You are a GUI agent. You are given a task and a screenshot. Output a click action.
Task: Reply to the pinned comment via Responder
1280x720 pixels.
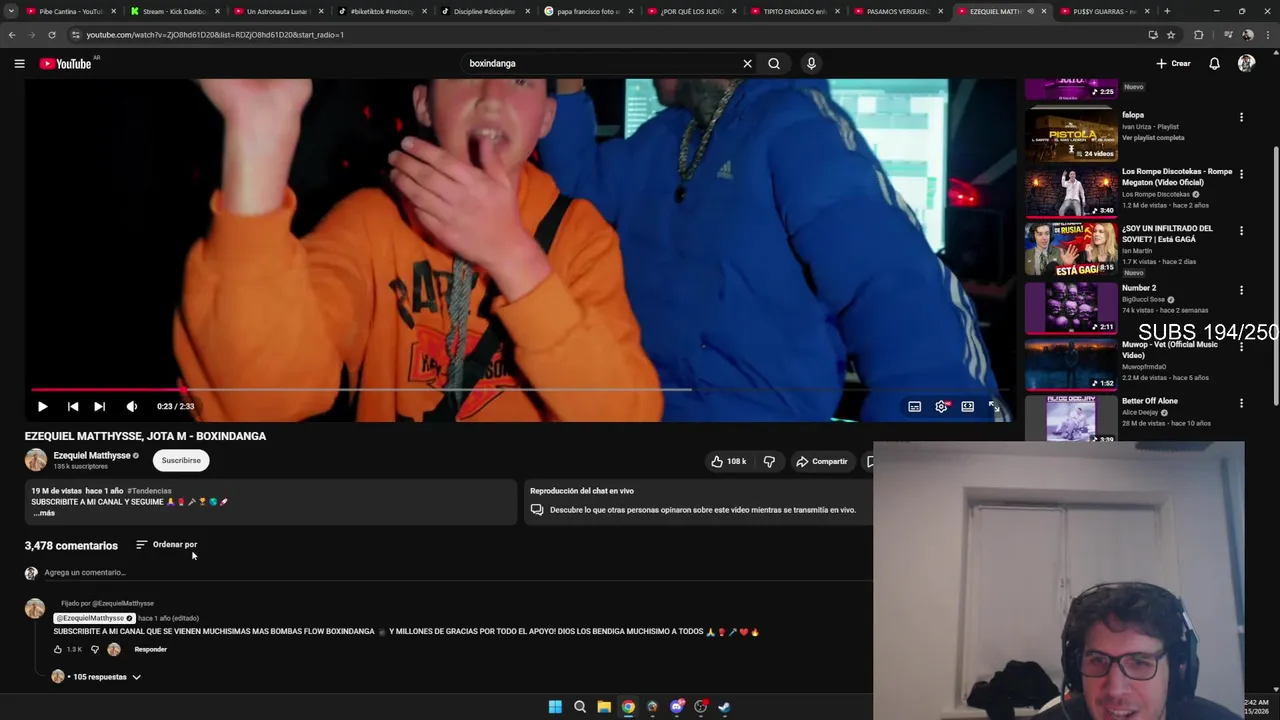(150, 650)
